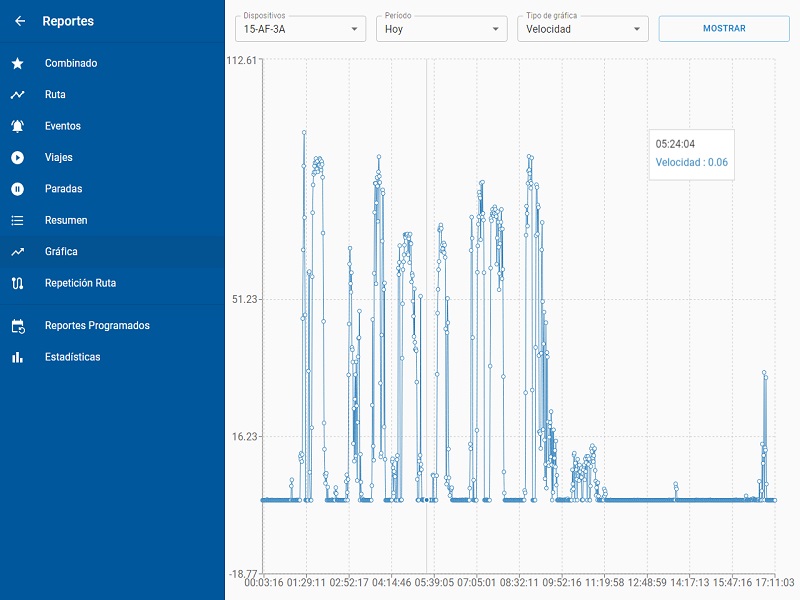This screenshot has height=600, width=800.
Task: Open the Viajes report page
Action: coord(59,158)
